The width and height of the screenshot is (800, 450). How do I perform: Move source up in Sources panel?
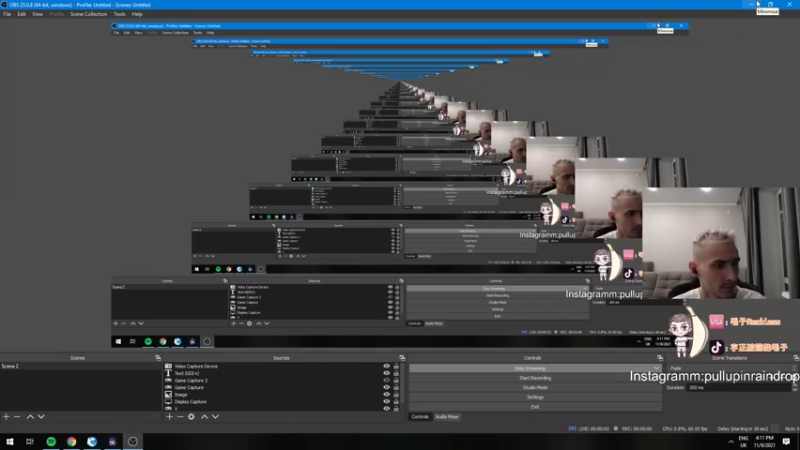click(205, 417)
